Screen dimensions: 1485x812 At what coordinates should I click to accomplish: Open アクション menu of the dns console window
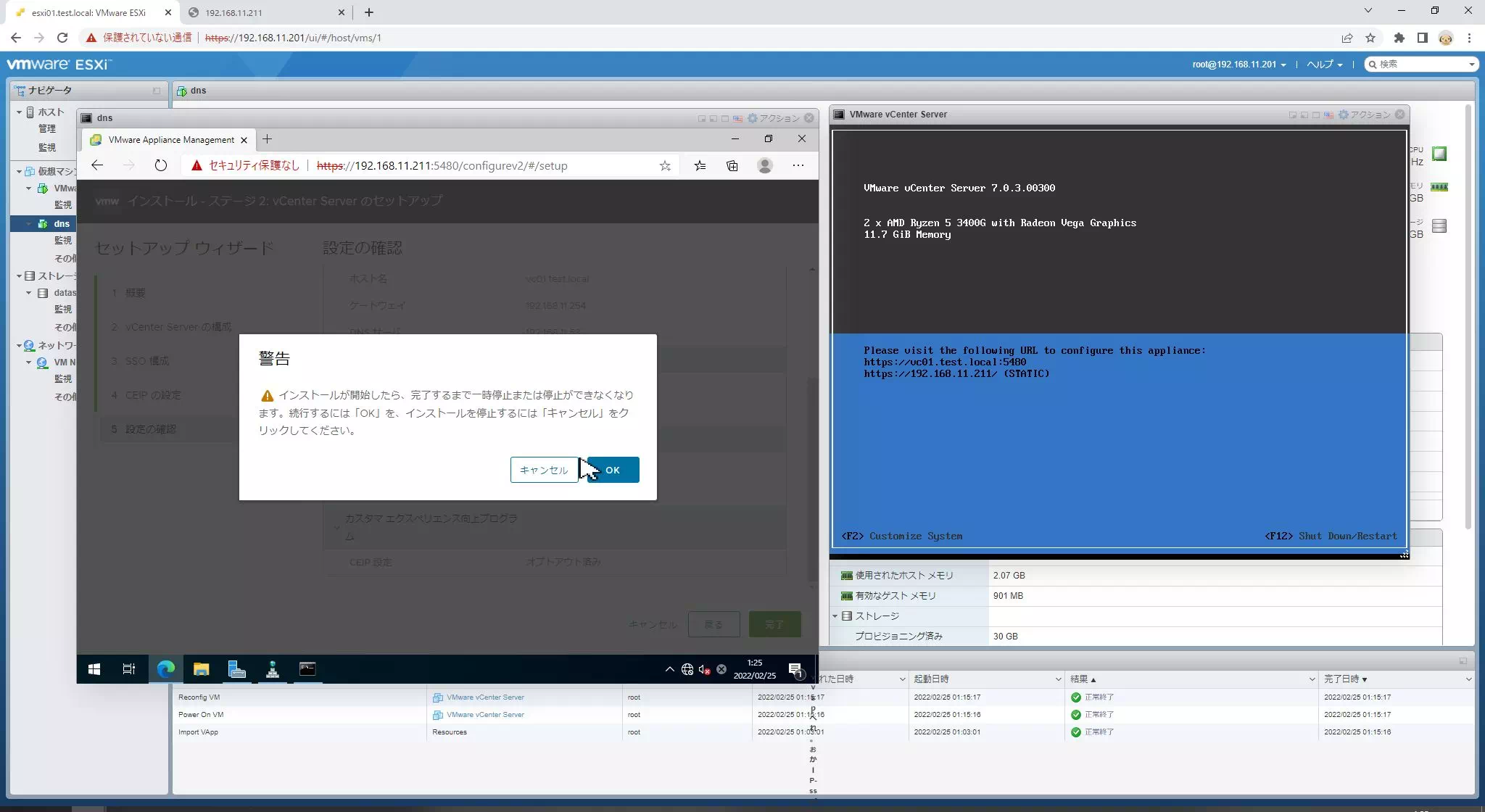point(774,118)
